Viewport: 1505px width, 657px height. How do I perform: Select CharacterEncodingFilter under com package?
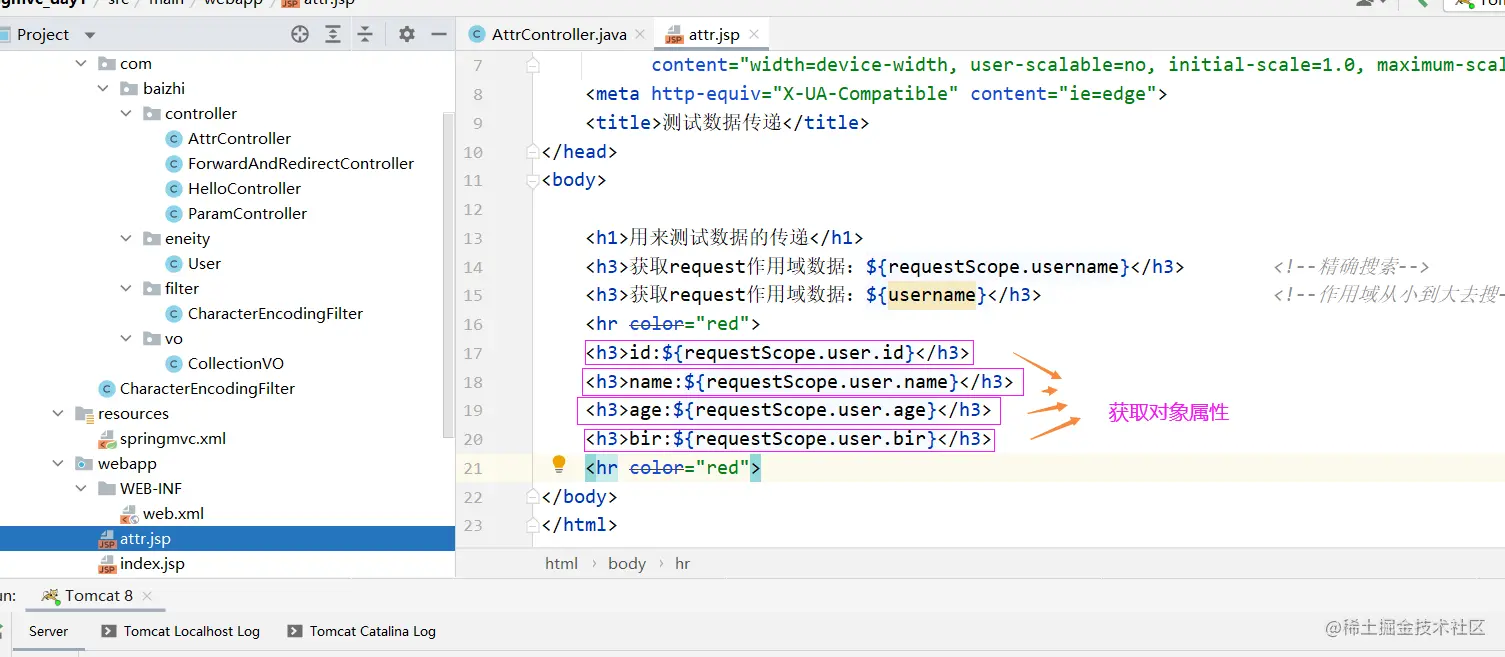tap(207, 388)
